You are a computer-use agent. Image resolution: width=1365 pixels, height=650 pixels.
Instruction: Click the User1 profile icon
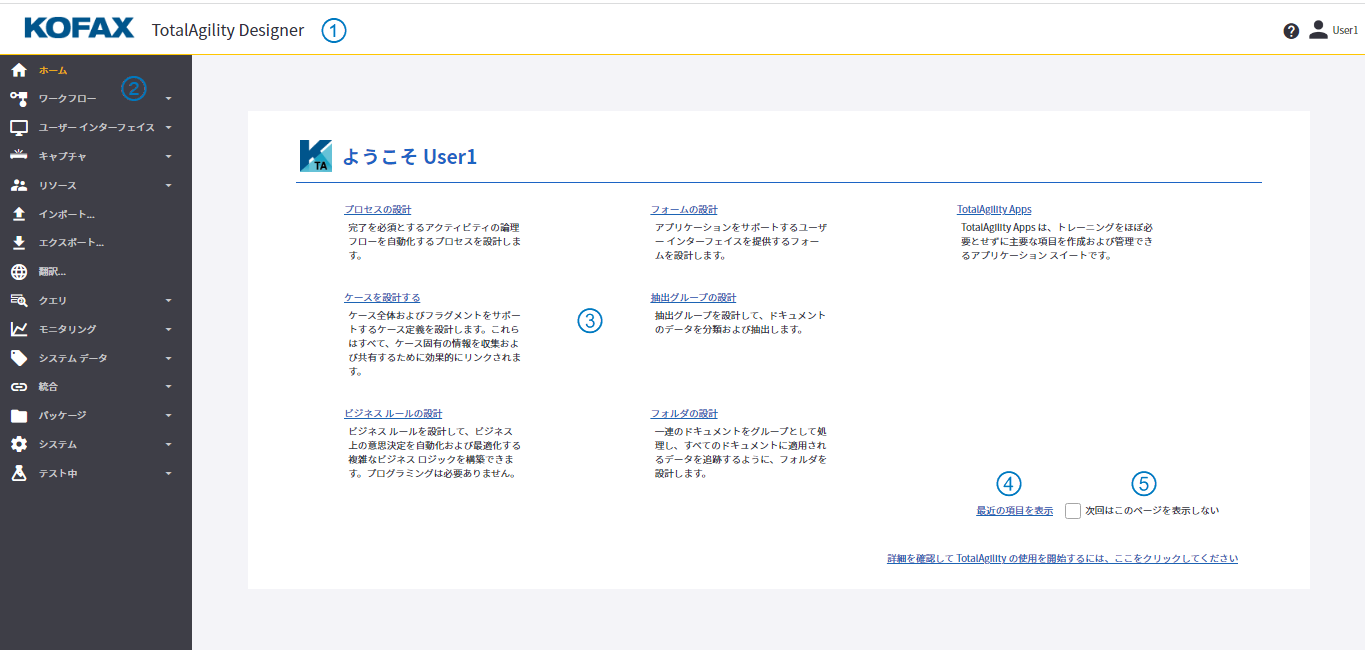(x=1318, y=30)
